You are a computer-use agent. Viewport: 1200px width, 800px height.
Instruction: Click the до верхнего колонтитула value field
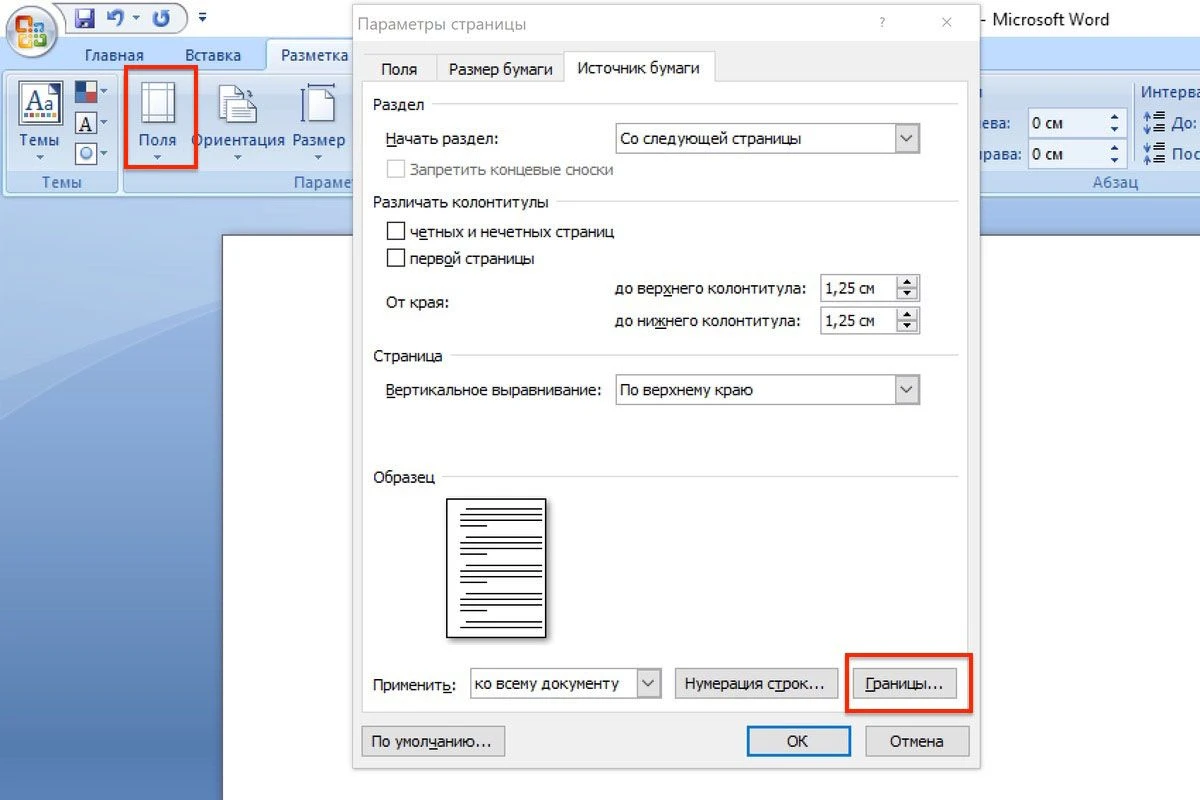(x=857, y=289)
